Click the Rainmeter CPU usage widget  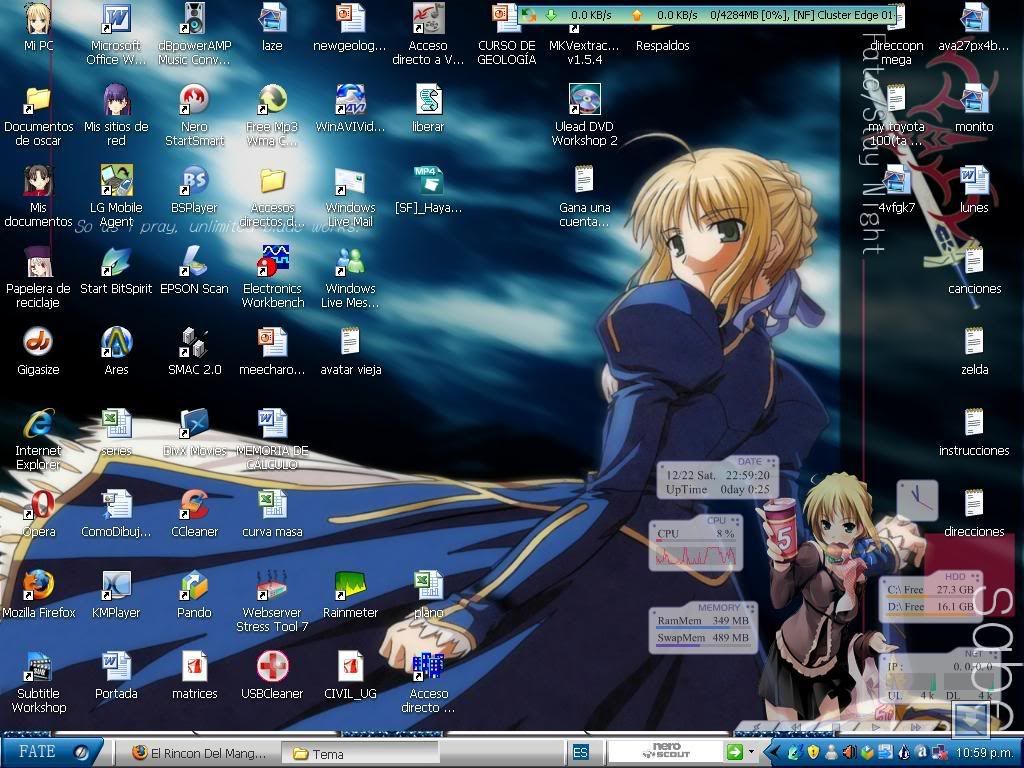[696, 543]
